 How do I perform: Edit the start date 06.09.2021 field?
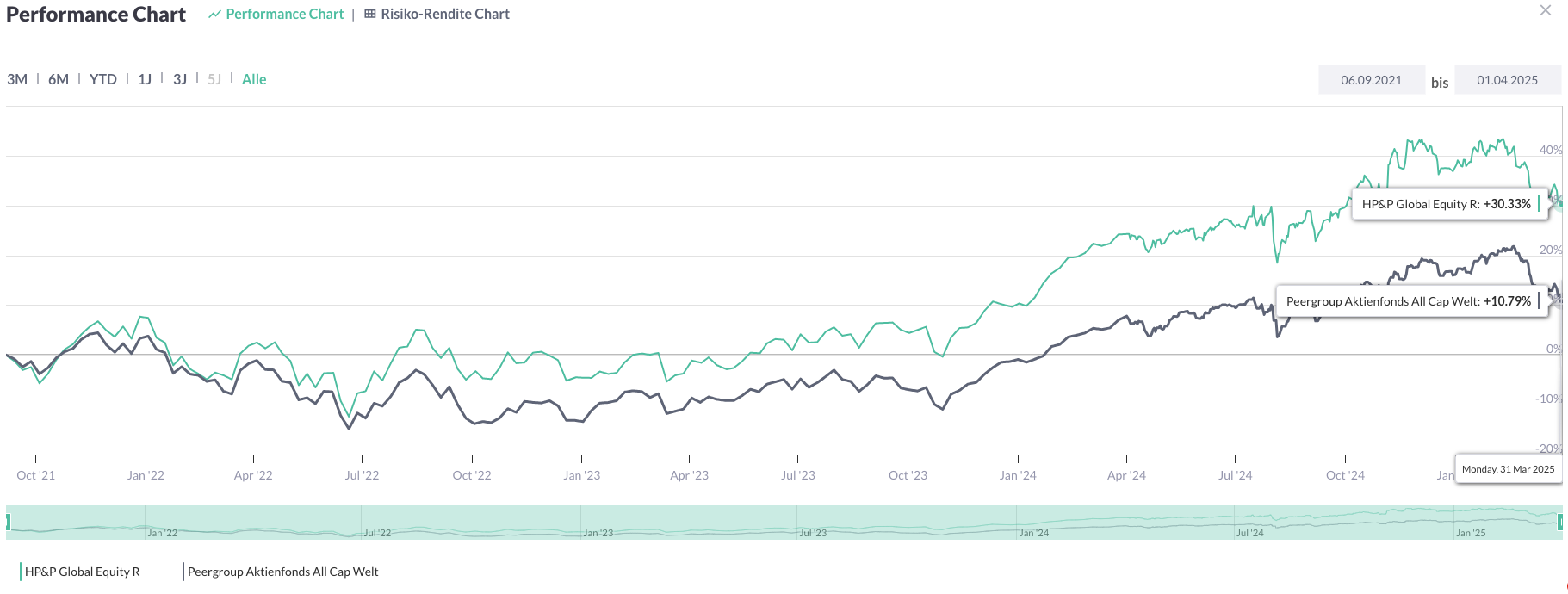1371,80
